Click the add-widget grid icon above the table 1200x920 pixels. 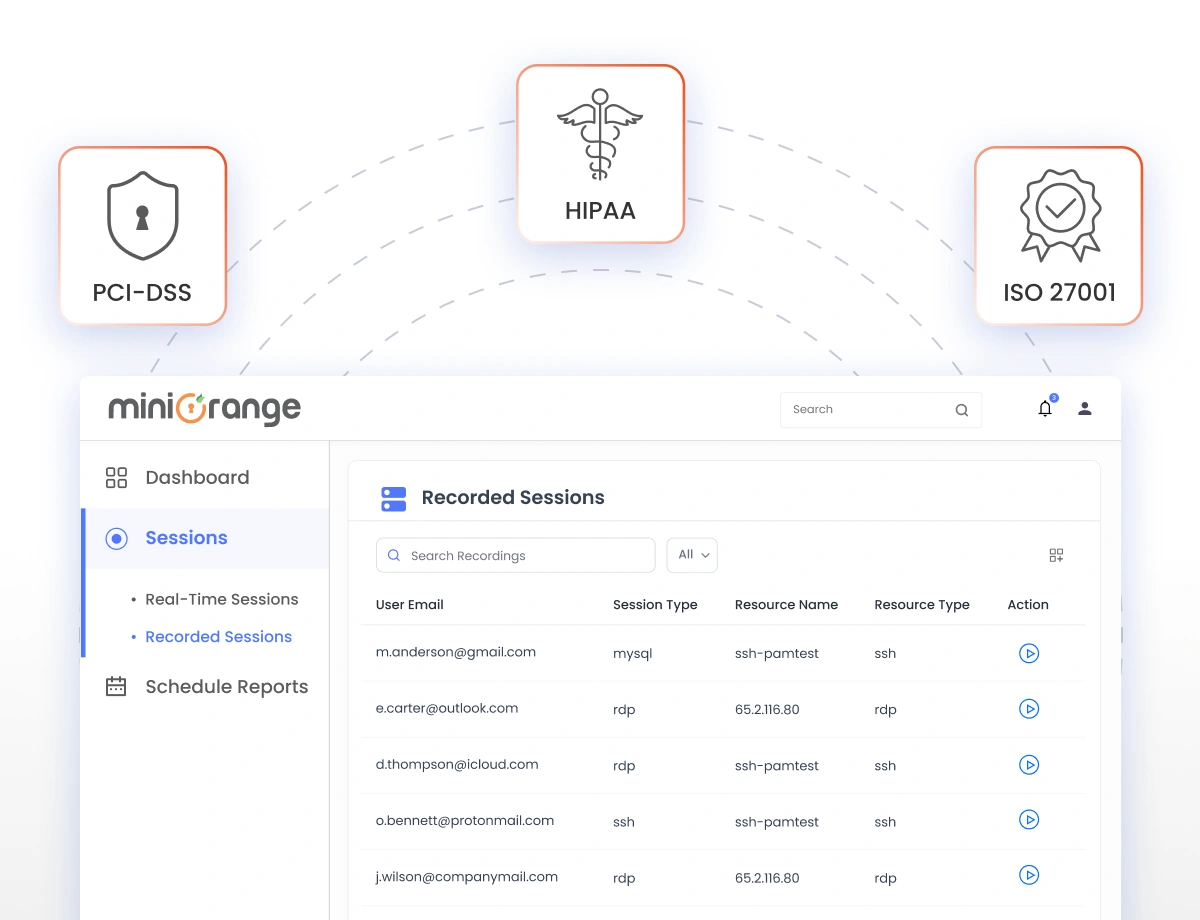tap(1056, 555)
